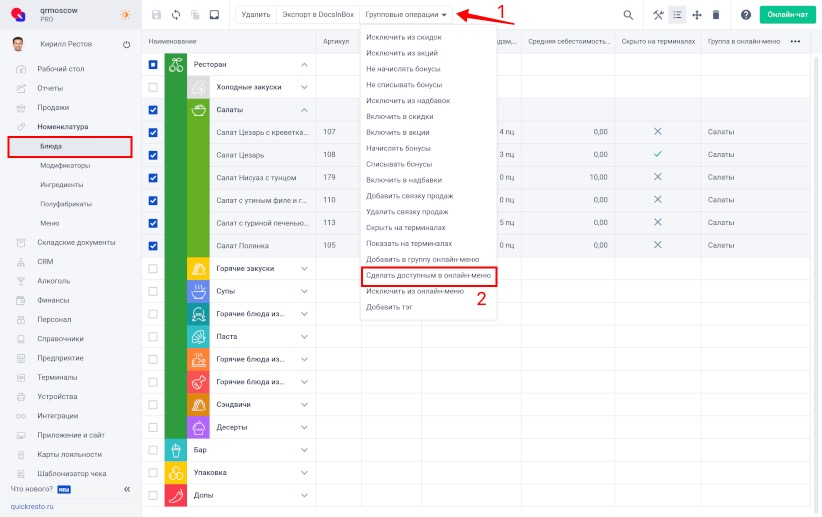Check the Допы checkbox
822x517 pixels.
point(153,495)
